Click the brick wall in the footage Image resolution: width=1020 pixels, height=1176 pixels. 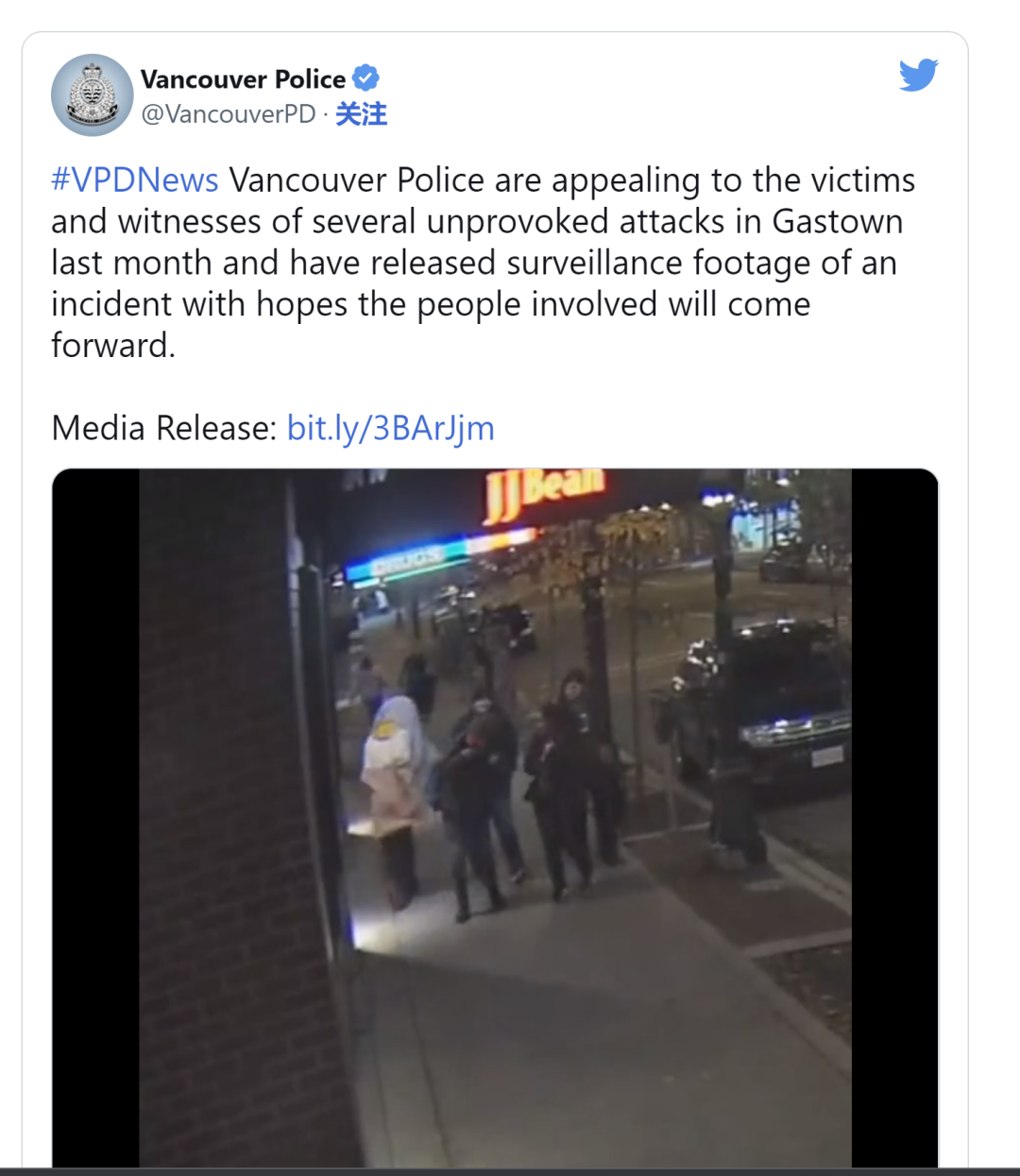[236, 818]
